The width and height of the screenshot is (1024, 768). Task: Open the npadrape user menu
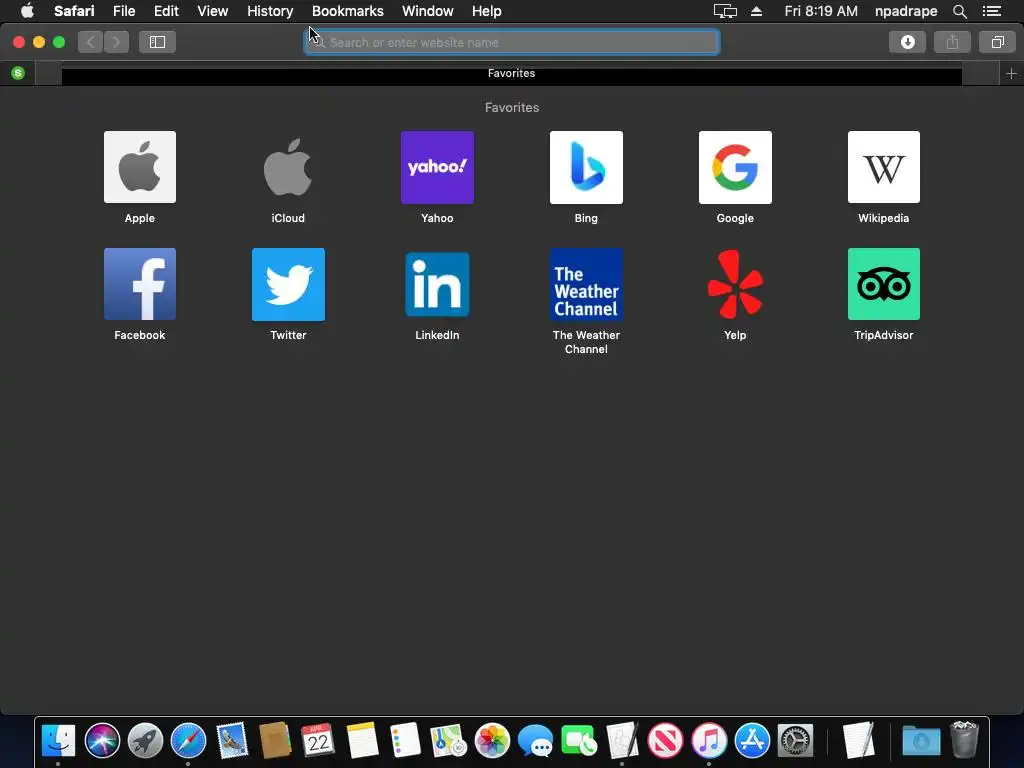tap(906, 11)
